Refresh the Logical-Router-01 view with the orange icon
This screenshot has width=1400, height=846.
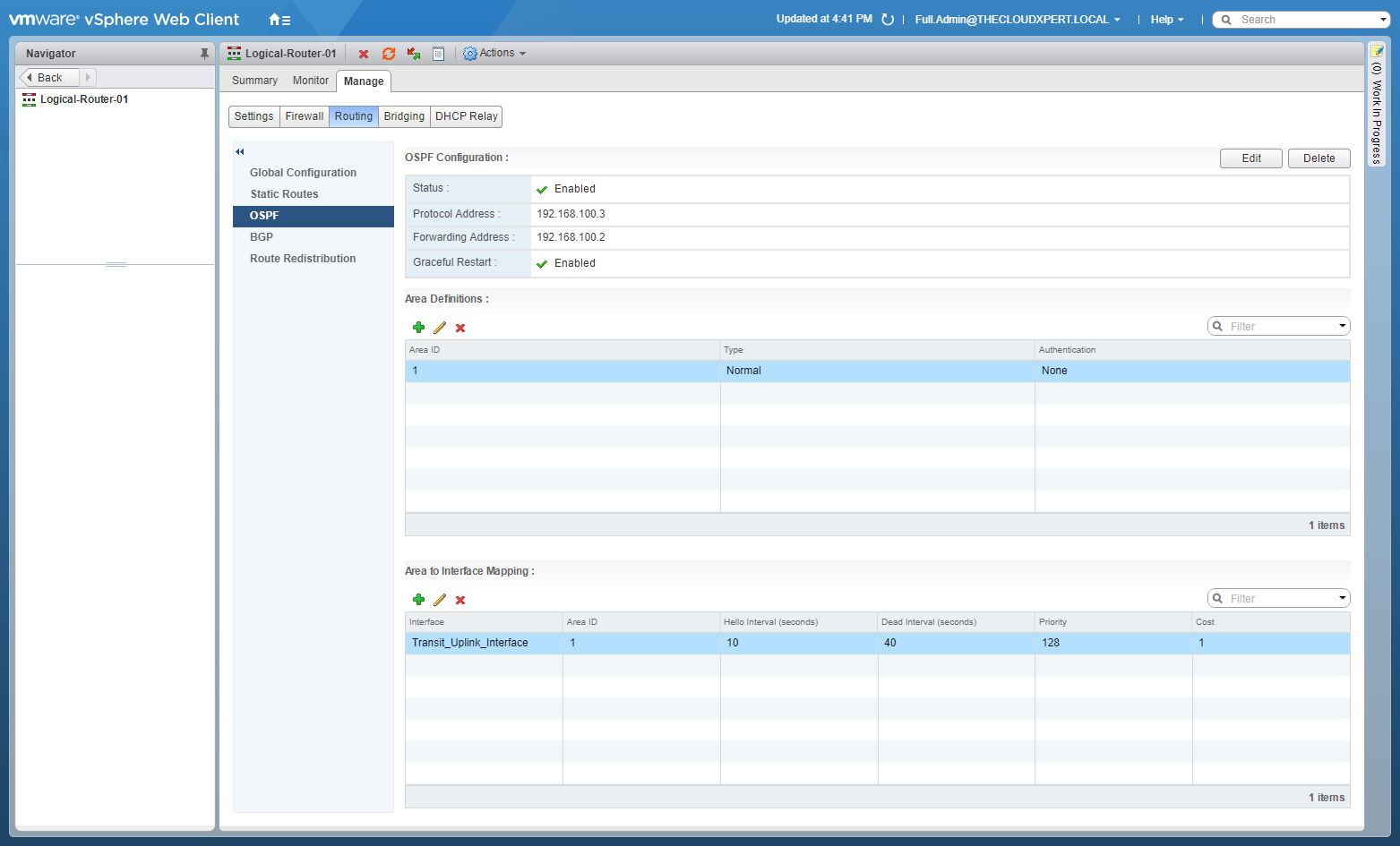388,54
